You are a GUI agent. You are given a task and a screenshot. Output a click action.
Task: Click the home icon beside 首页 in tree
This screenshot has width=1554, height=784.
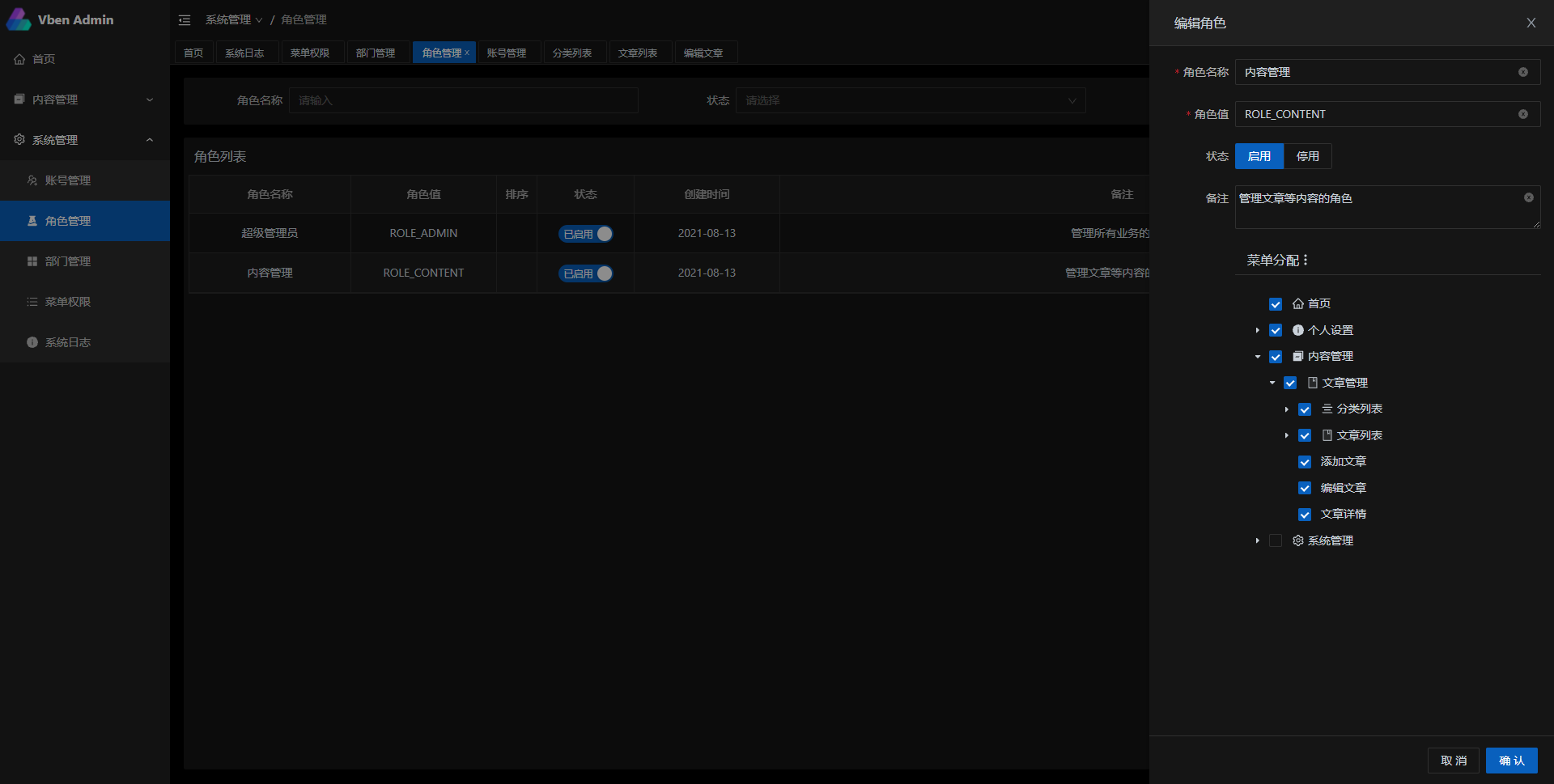1298,303
